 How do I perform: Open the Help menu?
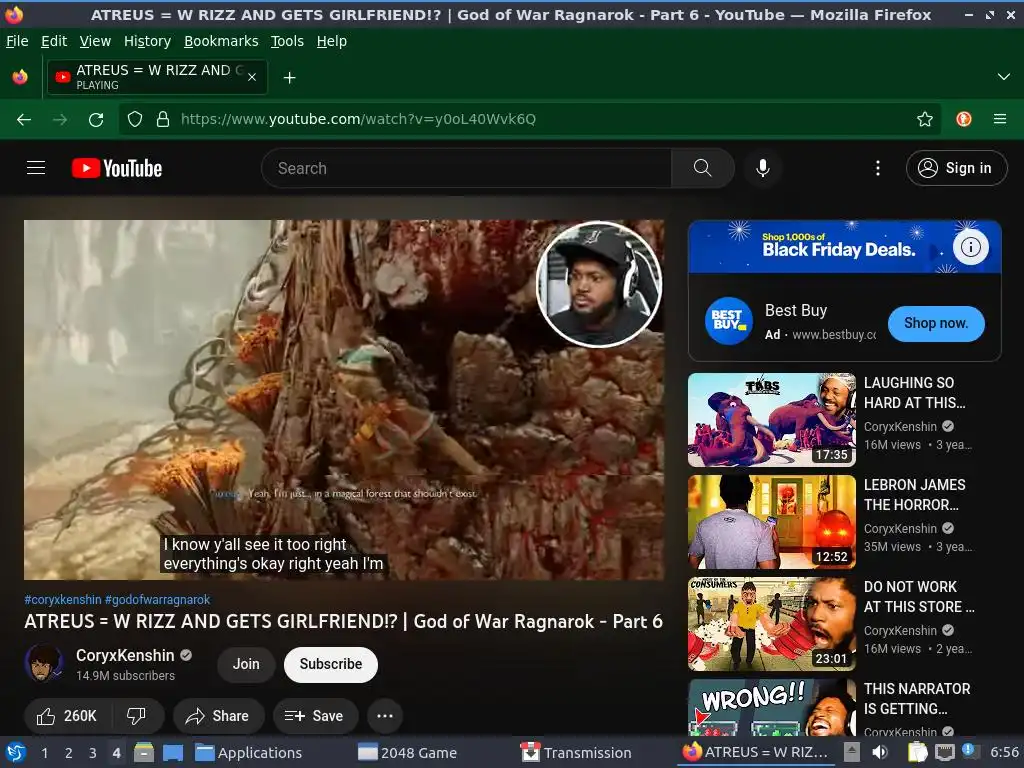pyautogui.click(x=332, y=41)
